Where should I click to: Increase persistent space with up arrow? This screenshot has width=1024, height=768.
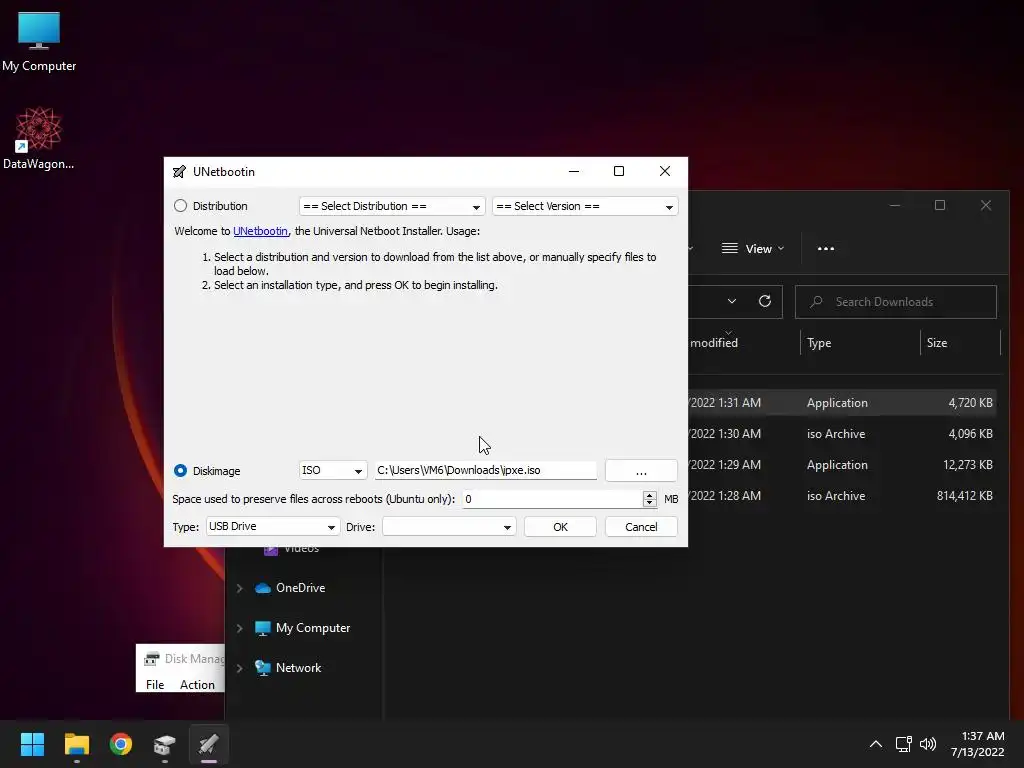click(x=649, y=495)
